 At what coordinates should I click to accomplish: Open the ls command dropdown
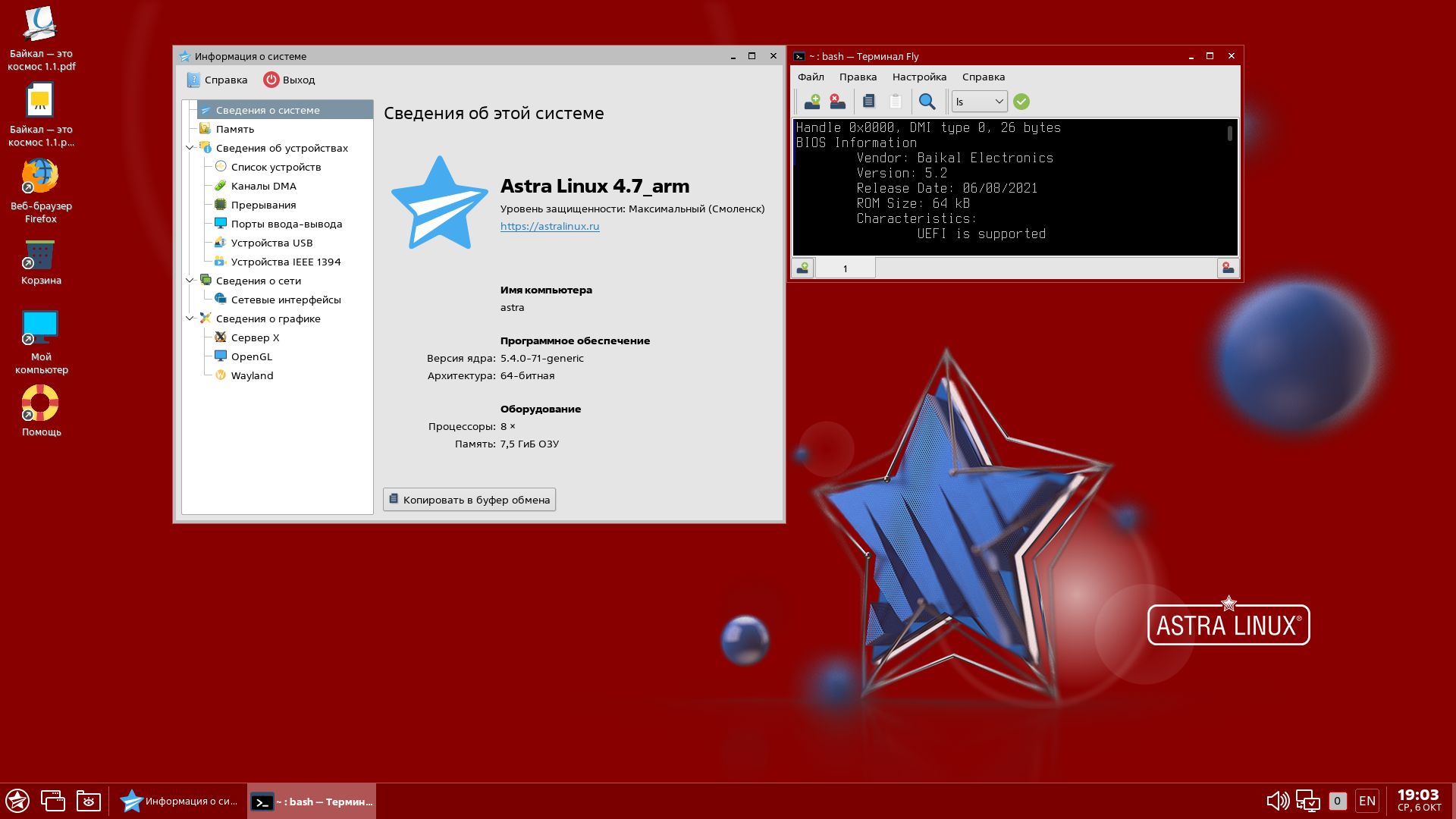980,102
